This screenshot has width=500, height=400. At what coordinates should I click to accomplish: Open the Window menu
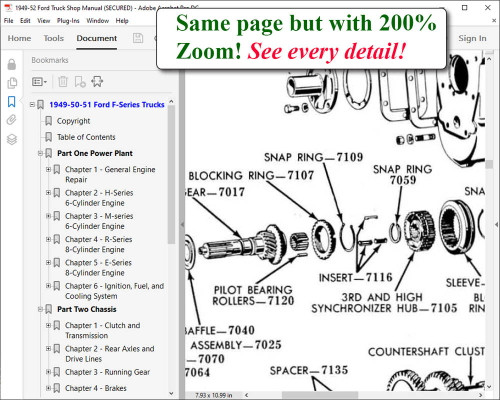pyautogui.click(x=98, y=21)
